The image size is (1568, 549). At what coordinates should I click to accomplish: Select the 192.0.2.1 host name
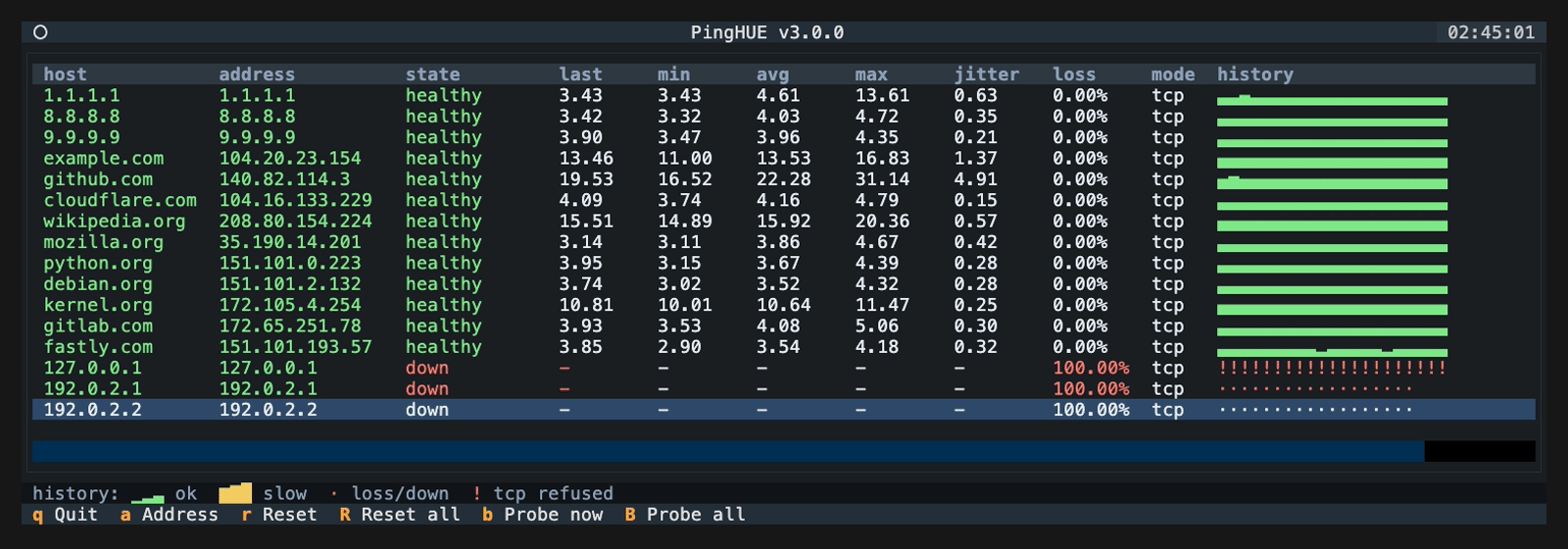tap(92, 389)
